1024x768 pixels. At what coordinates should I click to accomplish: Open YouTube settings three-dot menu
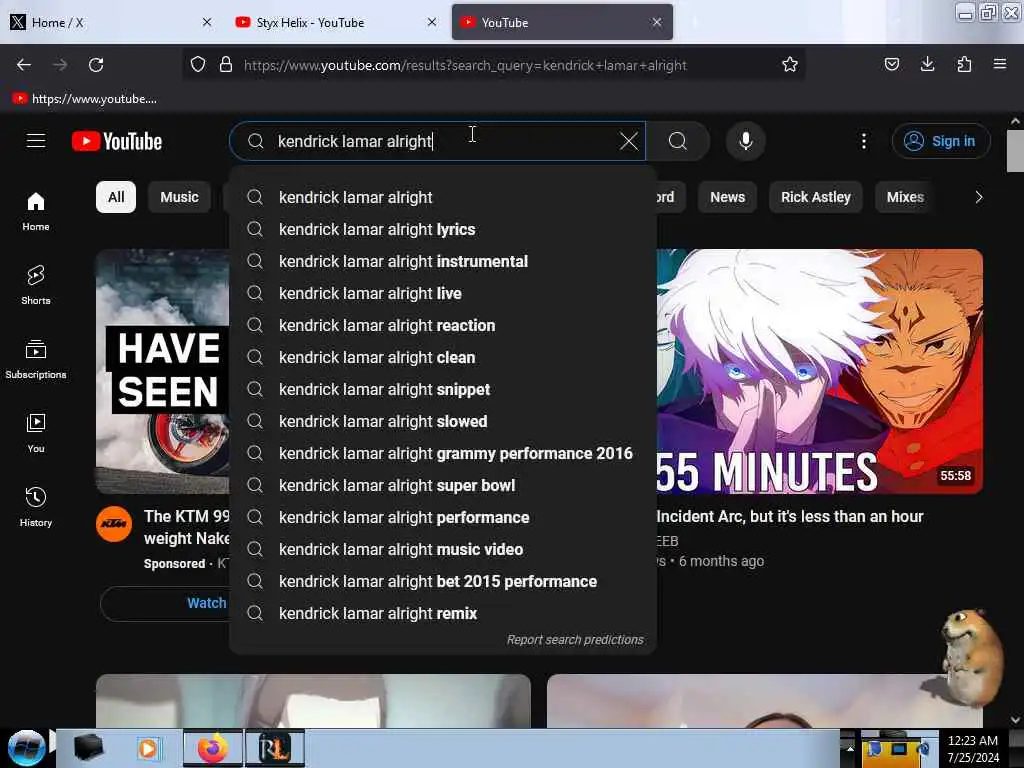[x=863, y=141]
